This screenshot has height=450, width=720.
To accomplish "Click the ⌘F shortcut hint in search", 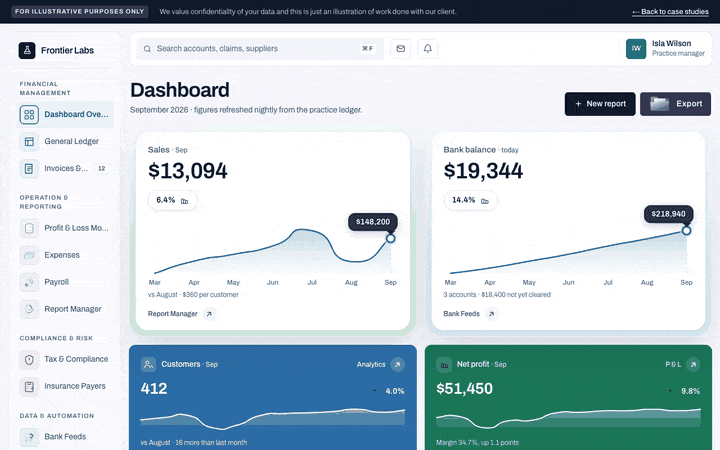I will tap(367, 49).
